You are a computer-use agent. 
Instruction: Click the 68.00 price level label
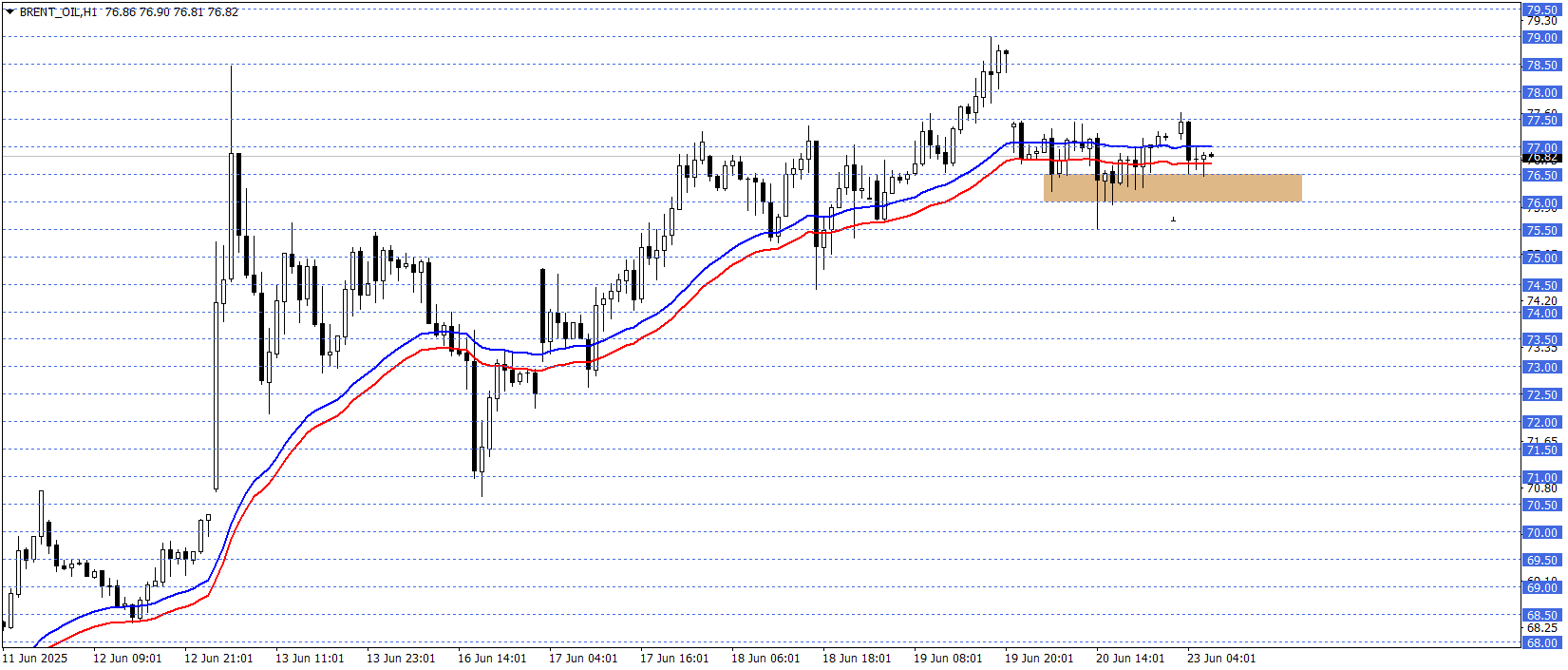pyautogui.click(x=1542, y=642)
